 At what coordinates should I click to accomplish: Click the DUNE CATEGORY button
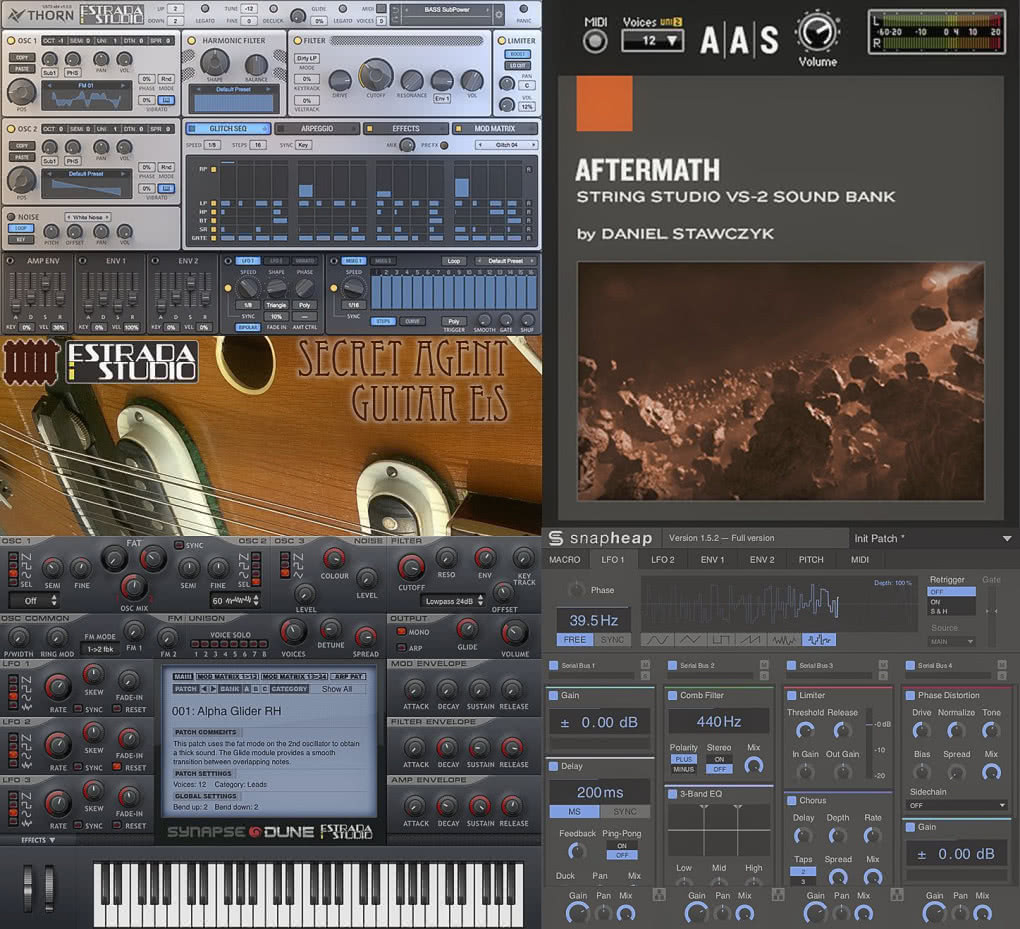[x=289, y=688]
